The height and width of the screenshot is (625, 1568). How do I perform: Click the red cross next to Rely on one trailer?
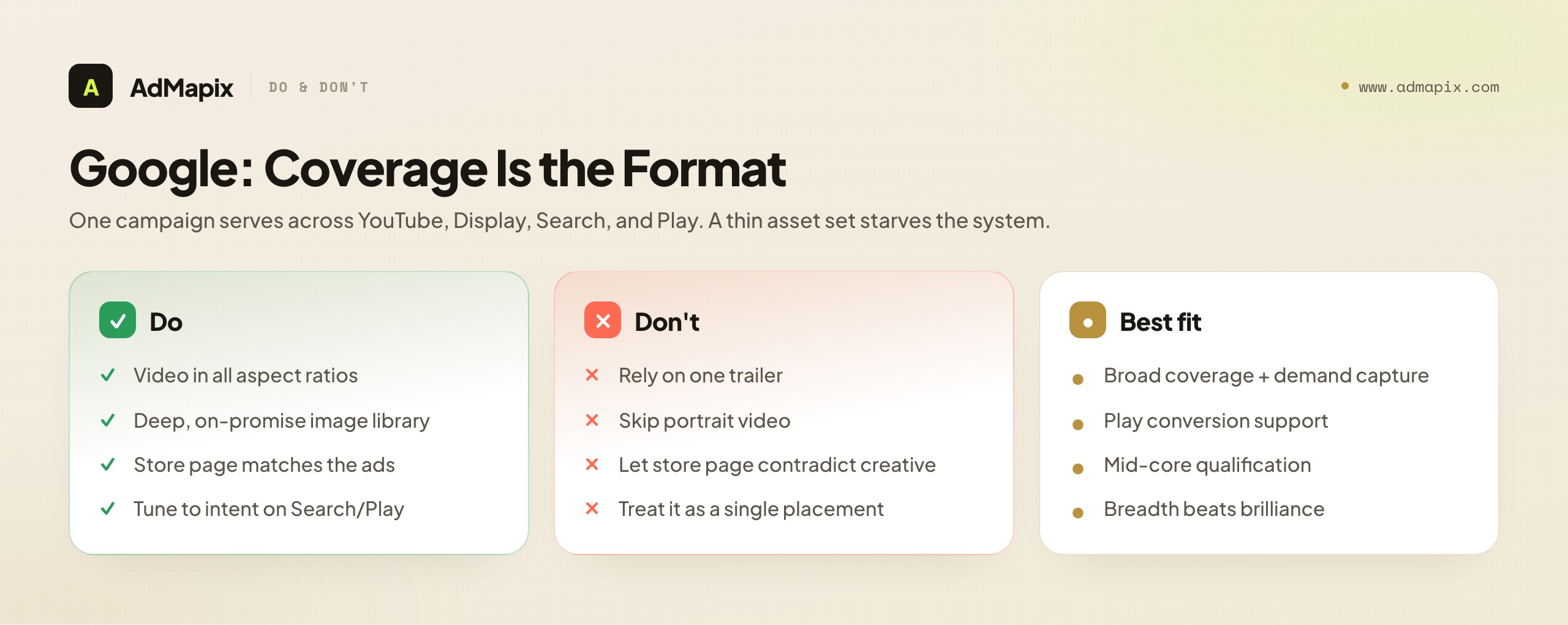point(592,374)
